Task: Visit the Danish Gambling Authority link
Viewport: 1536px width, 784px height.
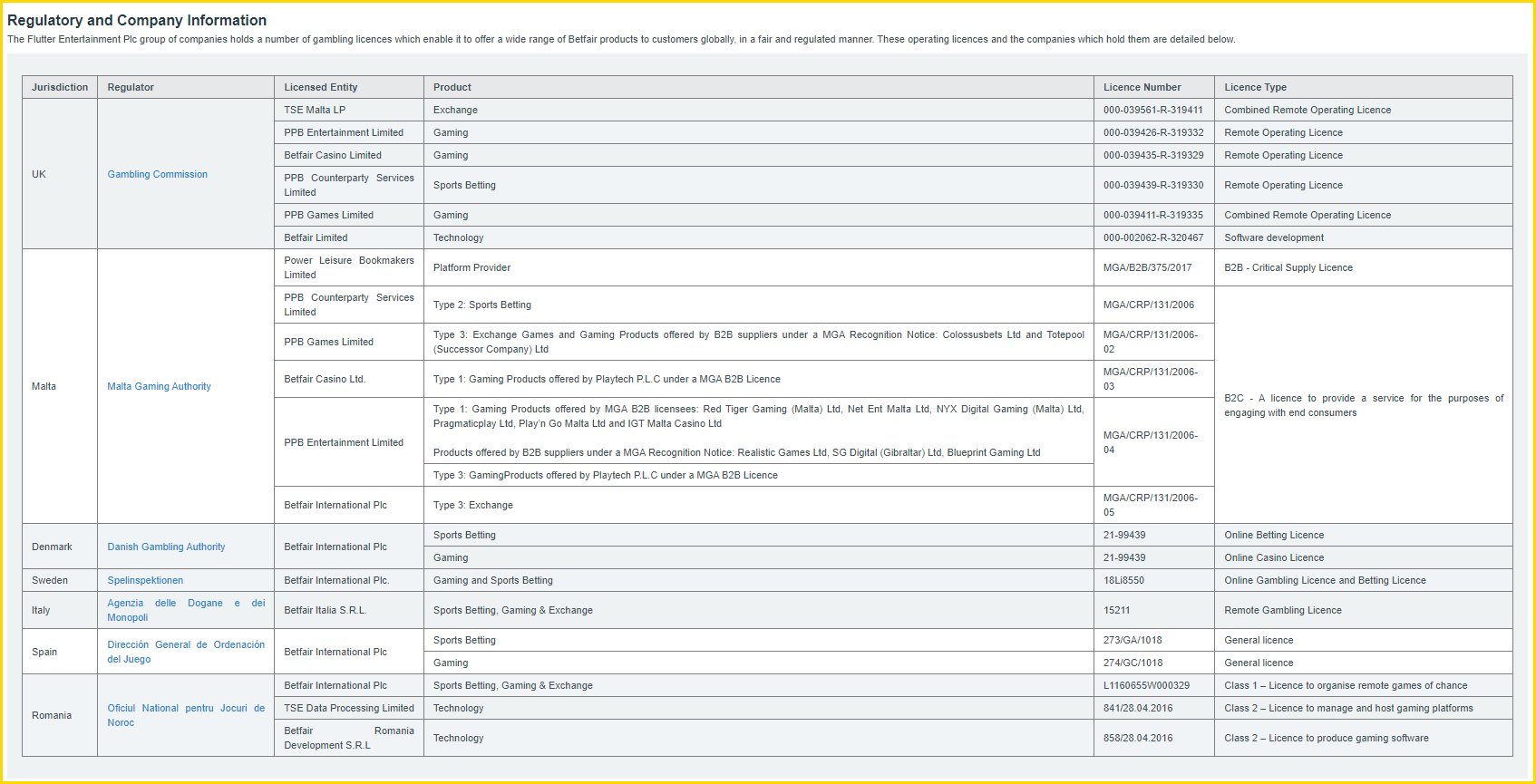Action: pyautogui.click(x=166, y=547)
